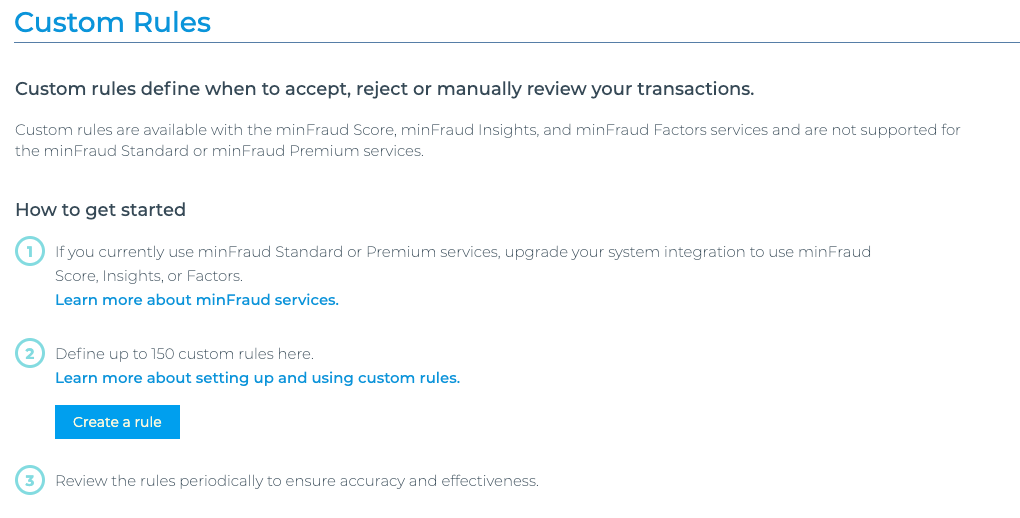
Task: Click the step 1 numbered circle icon
Action: coord(29,252)
